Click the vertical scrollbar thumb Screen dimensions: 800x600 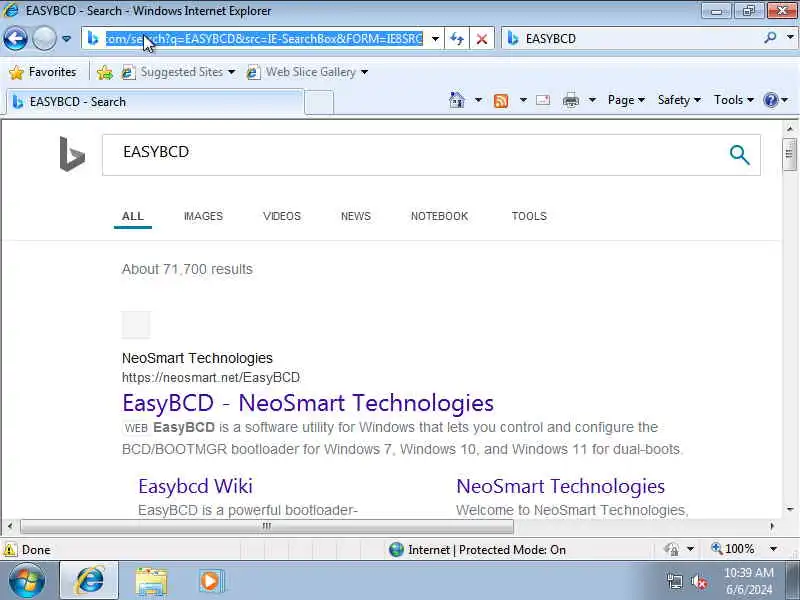pyautogui.click(x=789, y=154)
